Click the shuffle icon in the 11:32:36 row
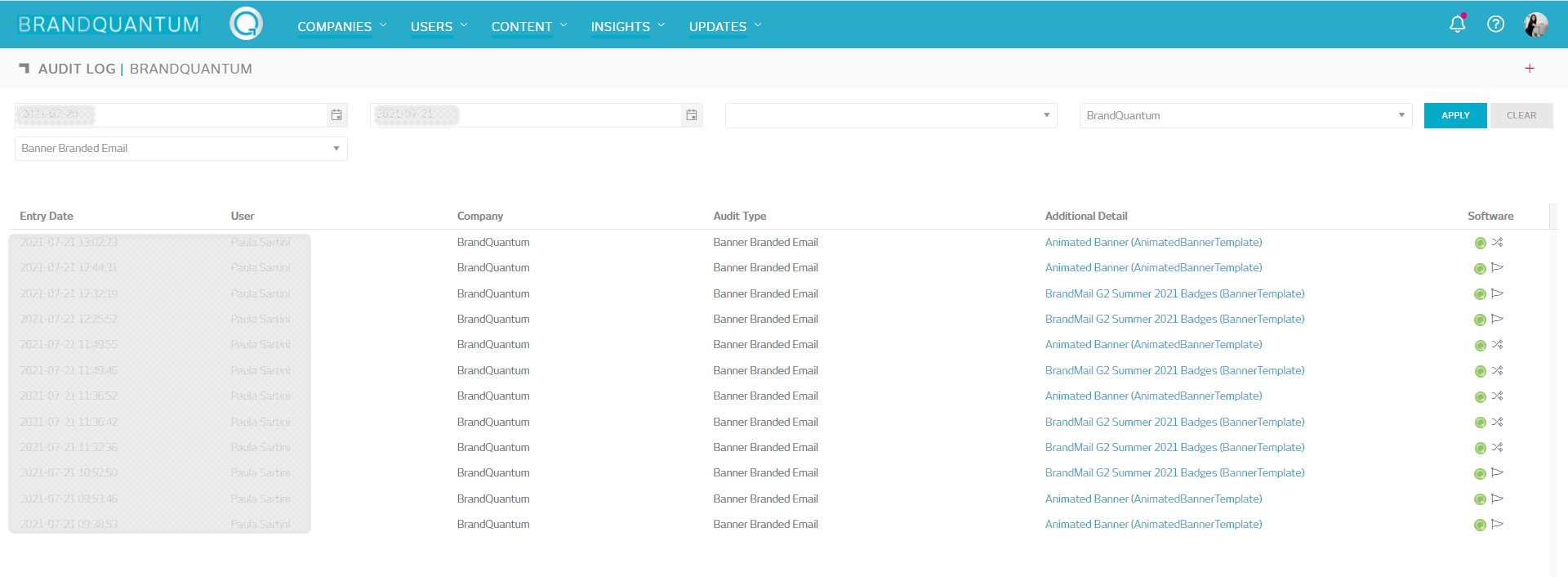Screen dimensions: 1568x577 (1497, 448)
